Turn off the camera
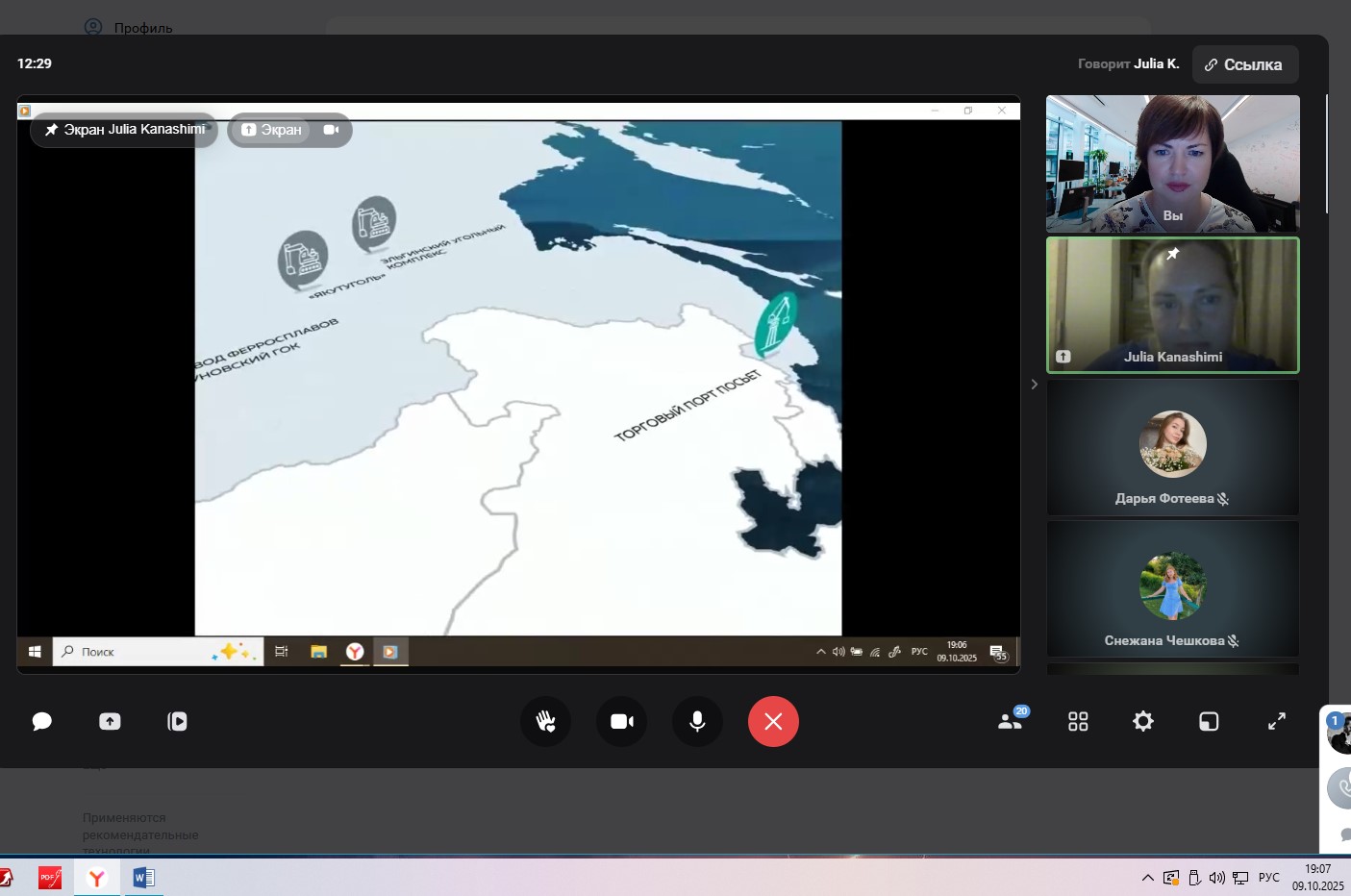 [x=621, y=721]
